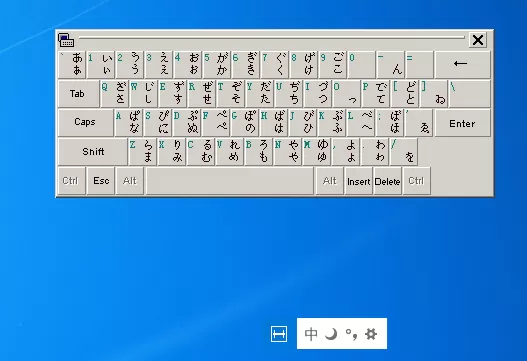Open IME settings gear icon

pyautogui.click(x=371, y=334)
